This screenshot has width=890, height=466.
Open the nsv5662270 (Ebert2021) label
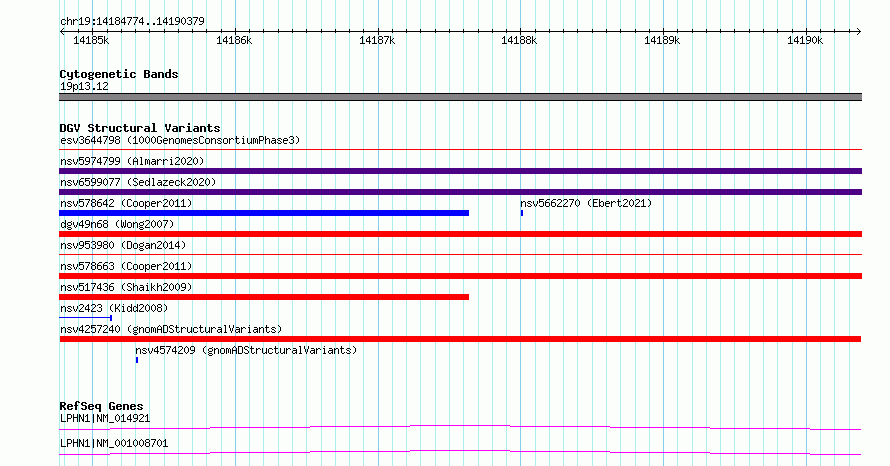click(586, 203)
